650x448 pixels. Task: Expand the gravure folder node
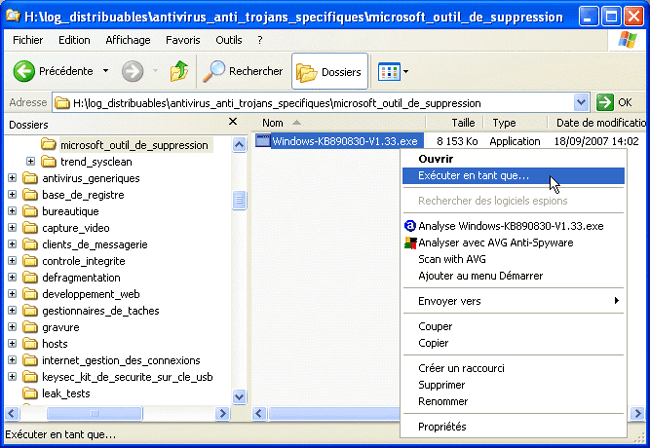(x=12, y=327)
